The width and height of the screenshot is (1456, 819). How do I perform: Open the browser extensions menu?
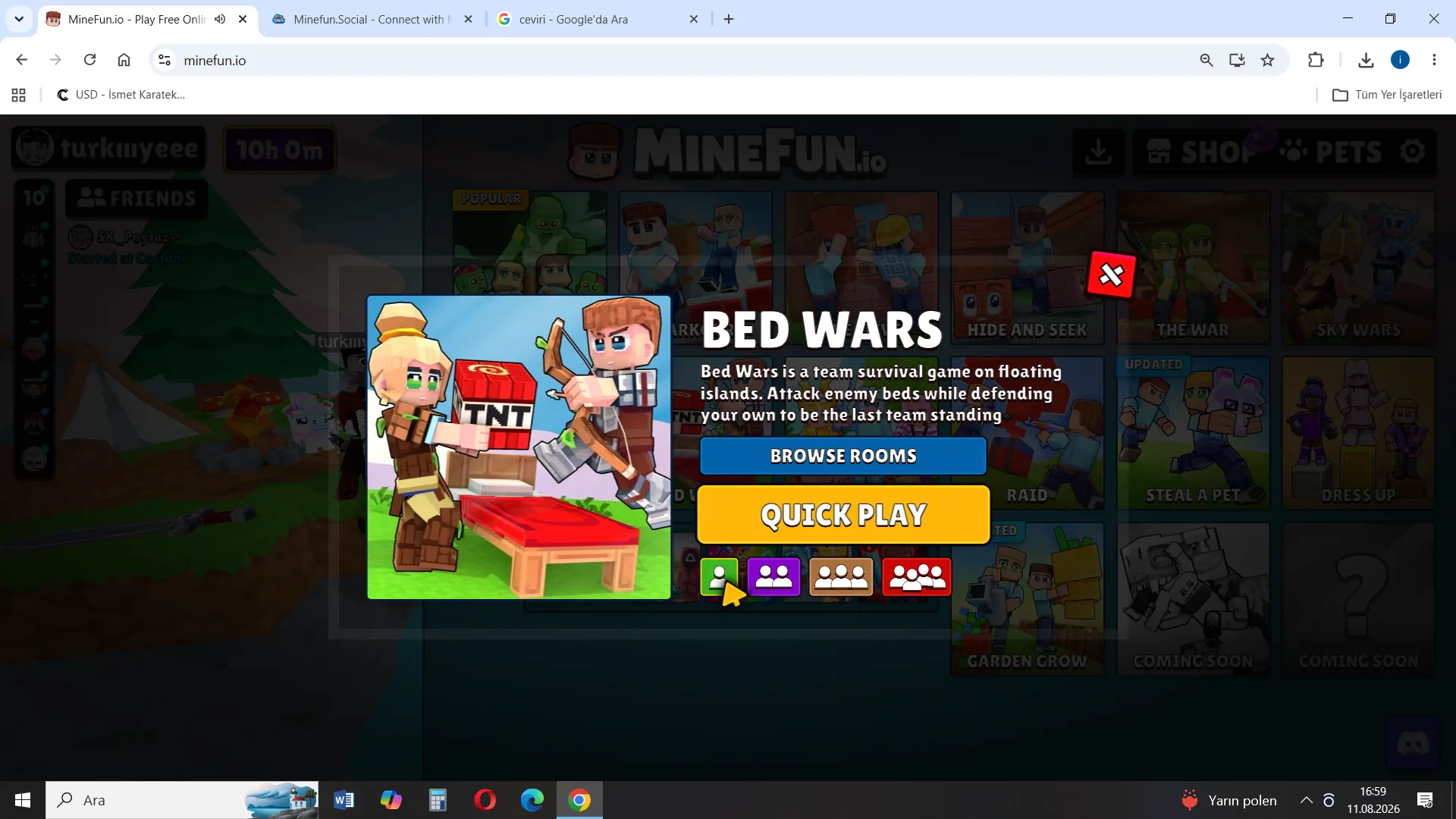(x=1316, y=60)
